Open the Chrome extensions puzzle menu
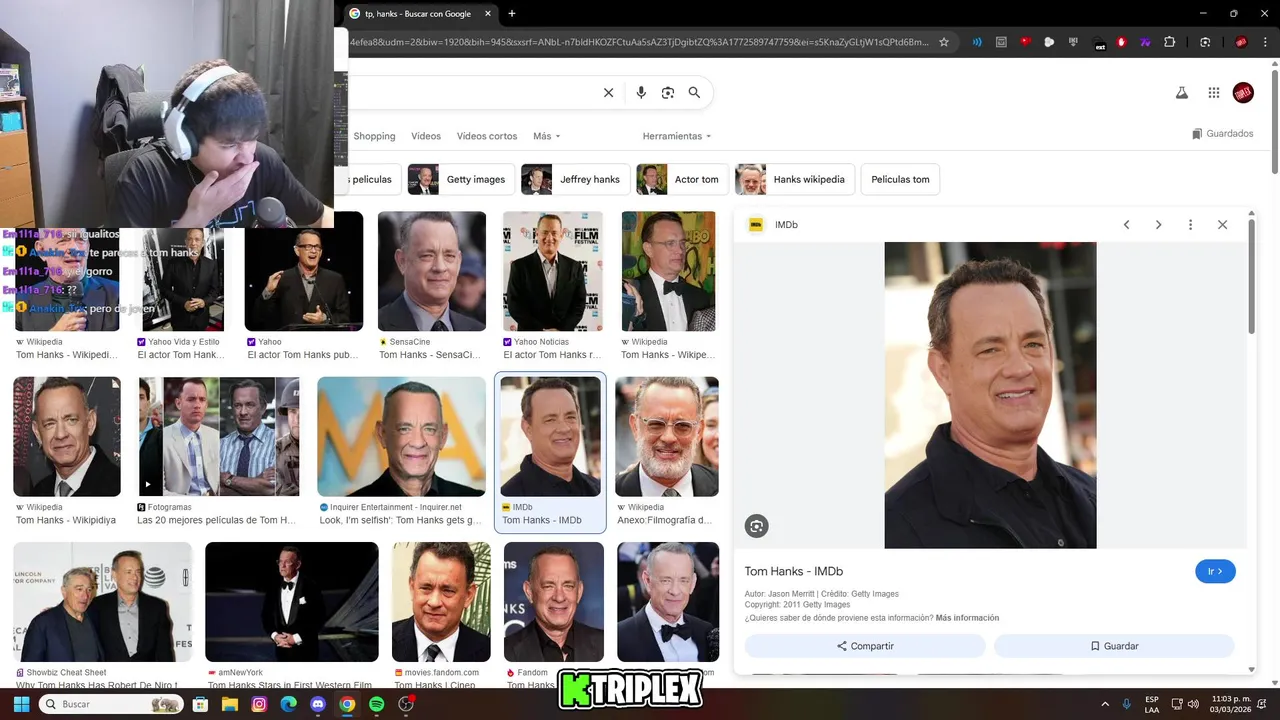 (x=1169, y=42)
